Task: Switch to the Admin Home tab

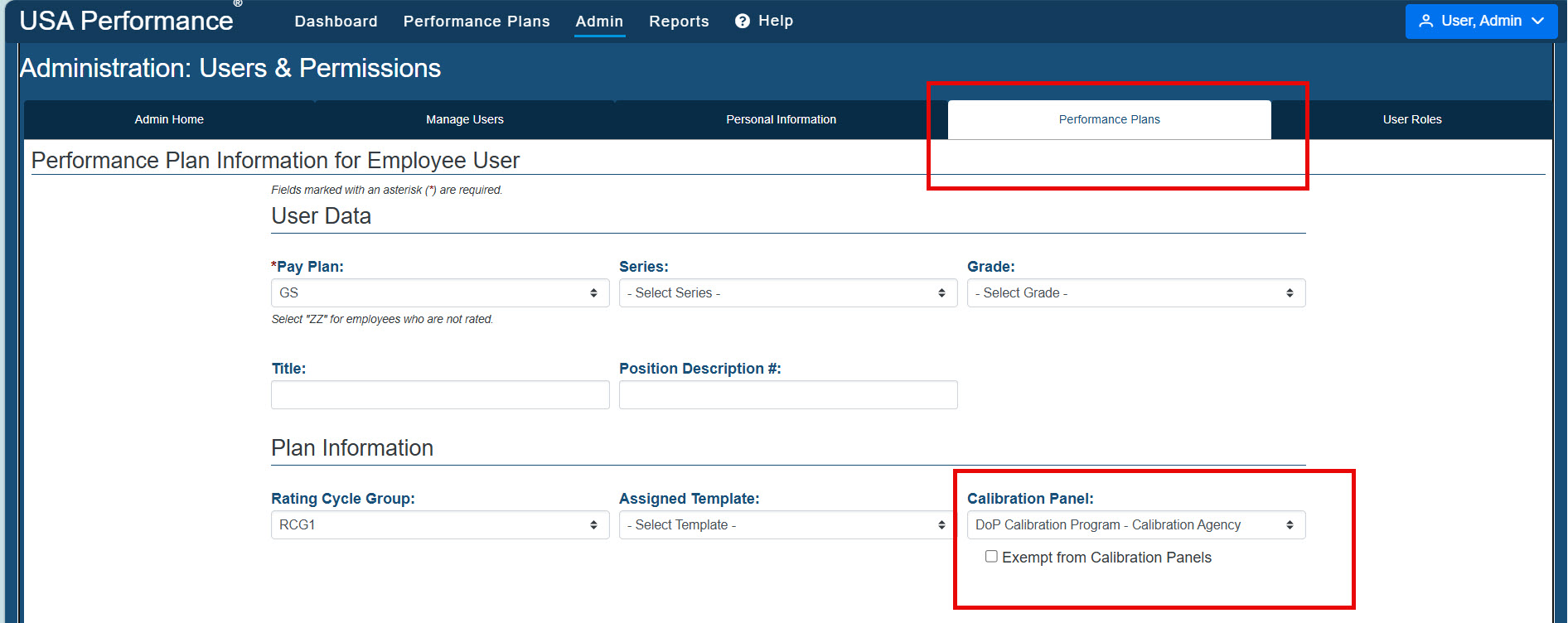Action: pos(169,119)
